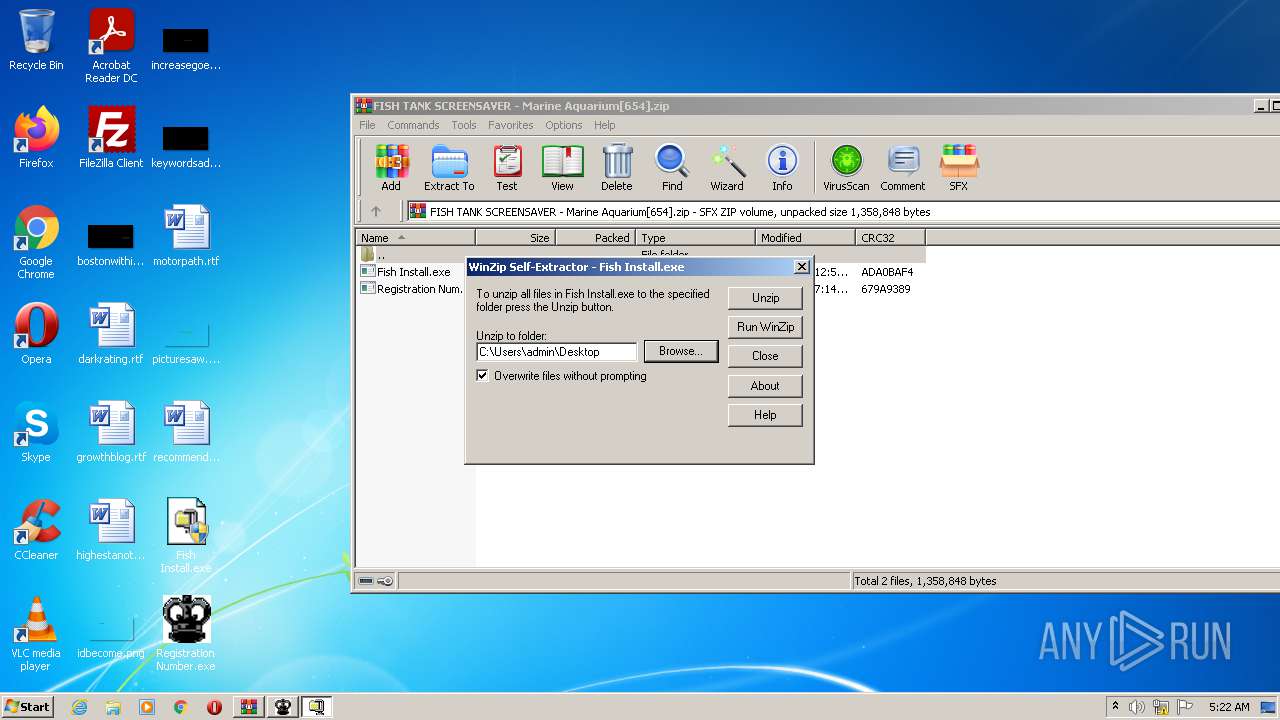Click the View toolbar icon

click(x=562, y=167)
